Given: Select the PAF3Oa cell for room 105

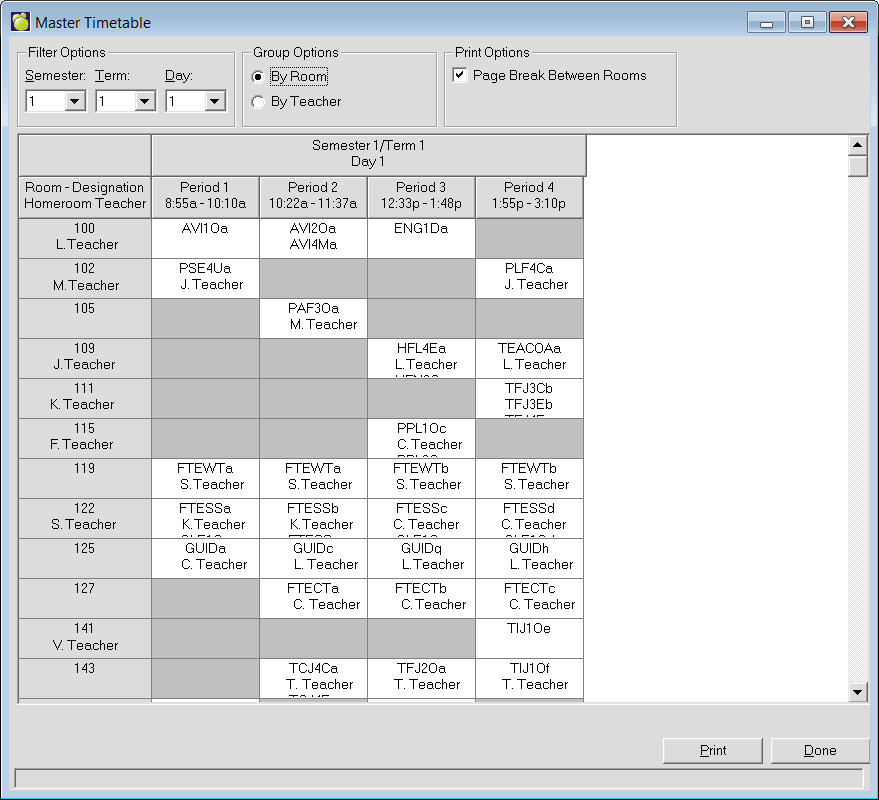Looking at the screenshot, I should click(x=313, y=318).
